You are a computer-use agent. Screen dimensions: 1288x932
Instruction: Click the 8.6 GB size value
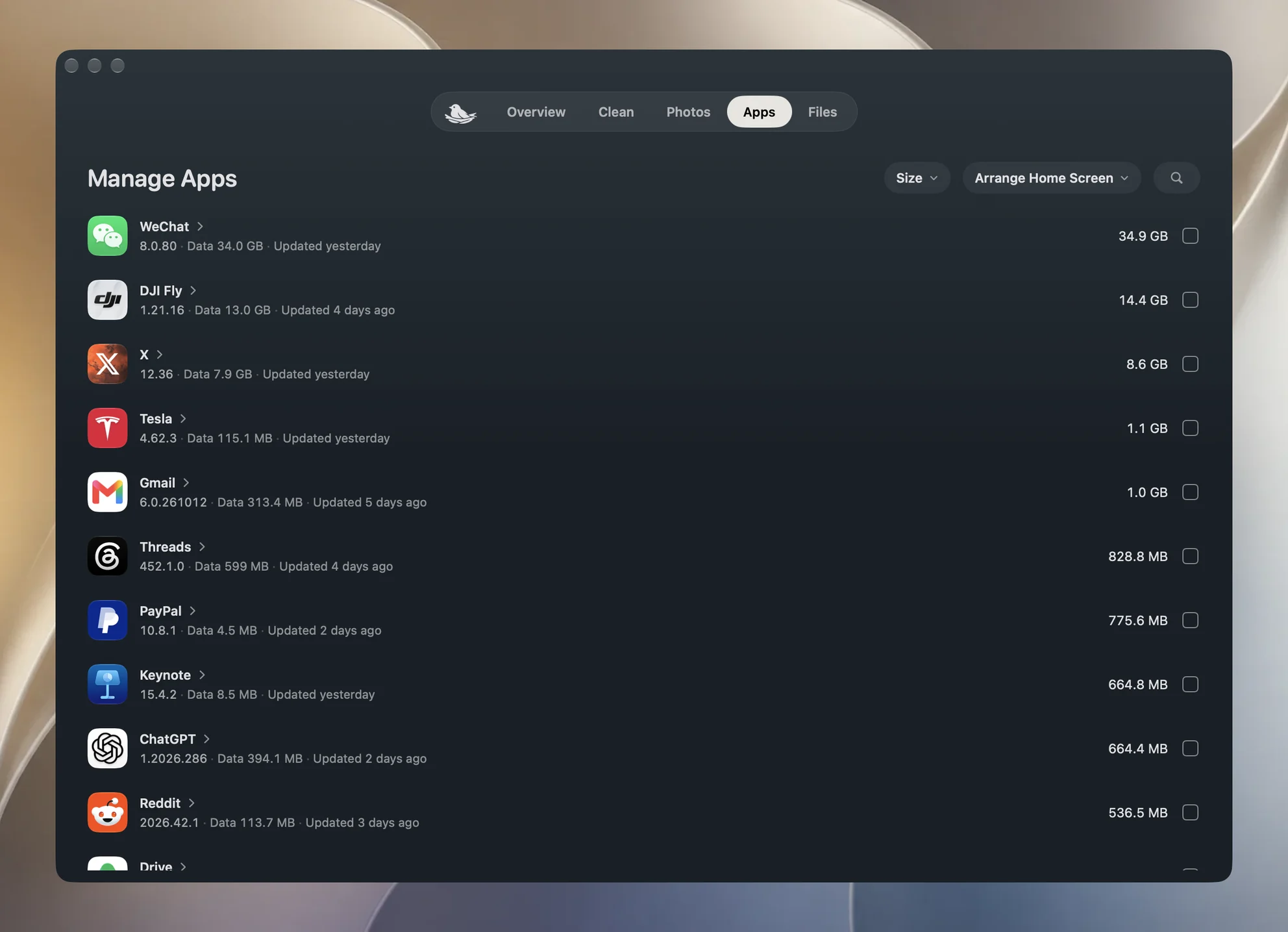pyautogui.click(x=1146, y=364)
